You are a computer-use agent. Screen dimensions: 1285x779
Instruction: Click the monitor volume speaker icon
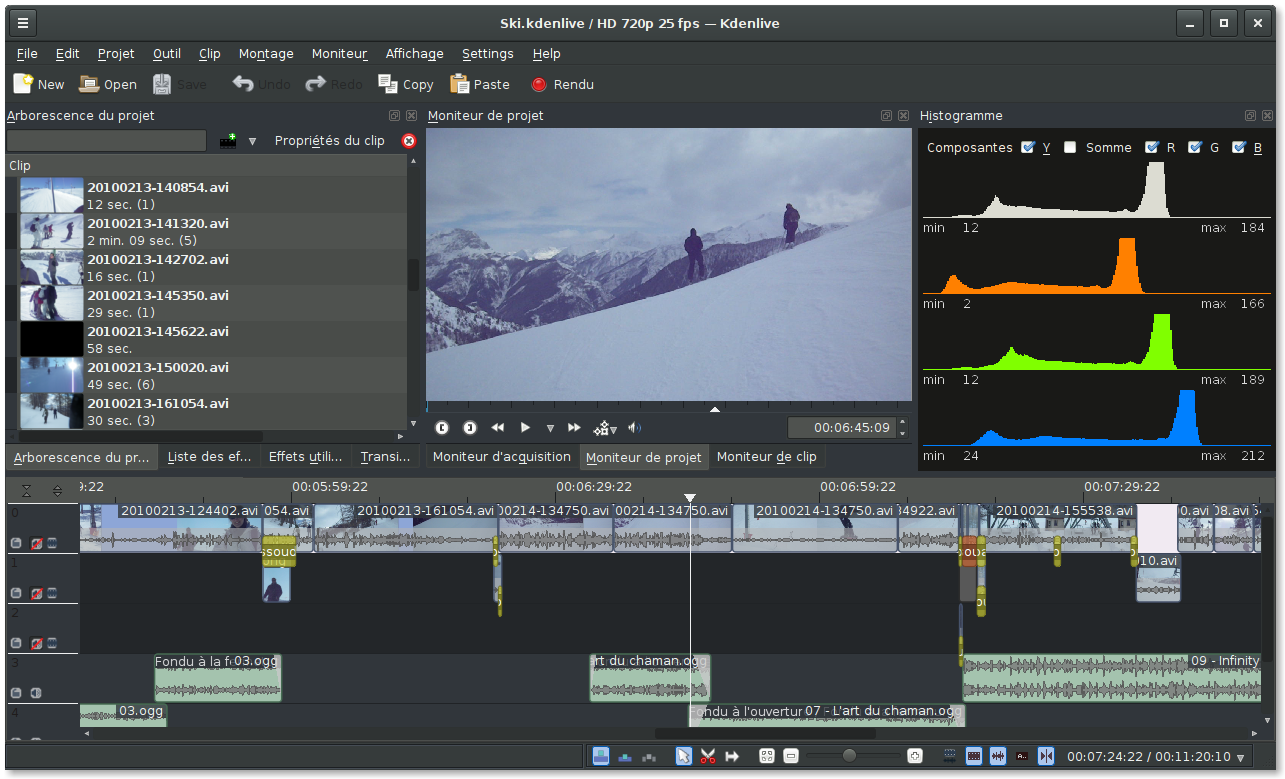tap(634, 428)
